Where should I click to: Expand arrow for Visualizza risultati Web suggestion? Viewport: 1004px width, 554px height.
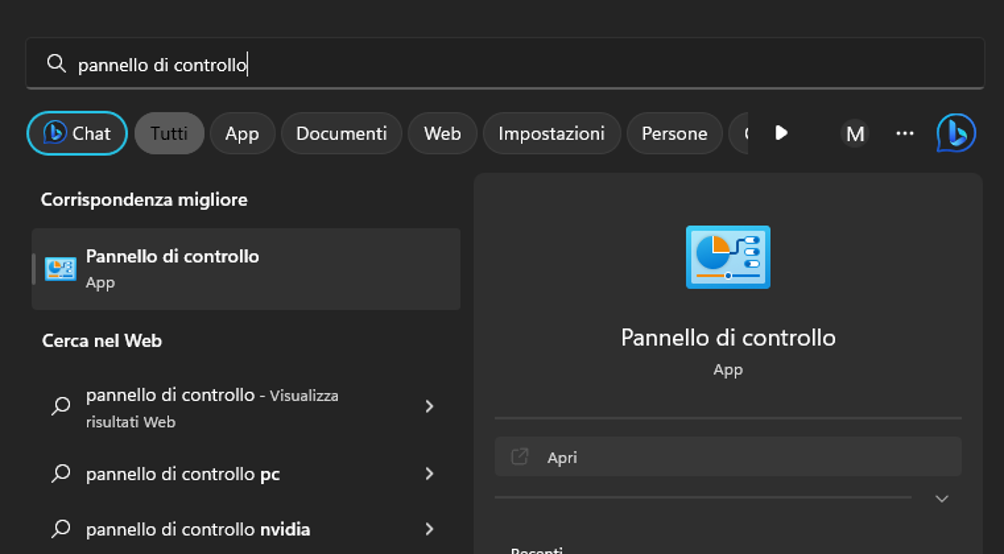(430, 406)
